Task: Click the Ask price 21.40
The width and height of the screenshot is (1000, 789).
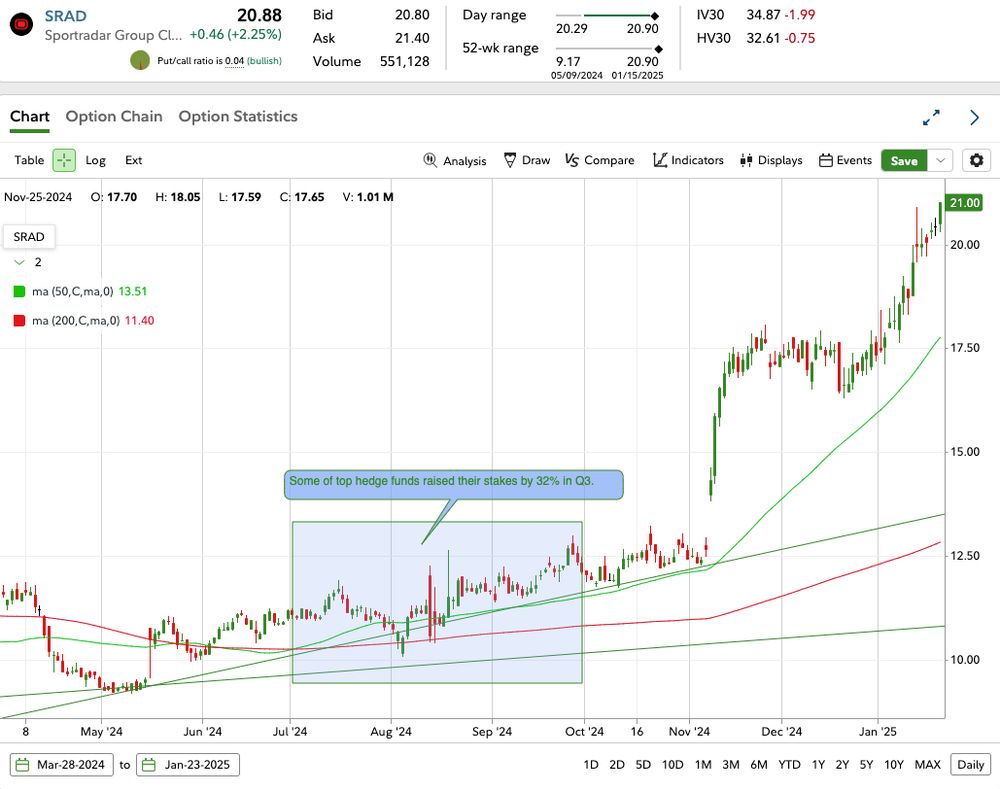Action: click(x=412, y=38)
